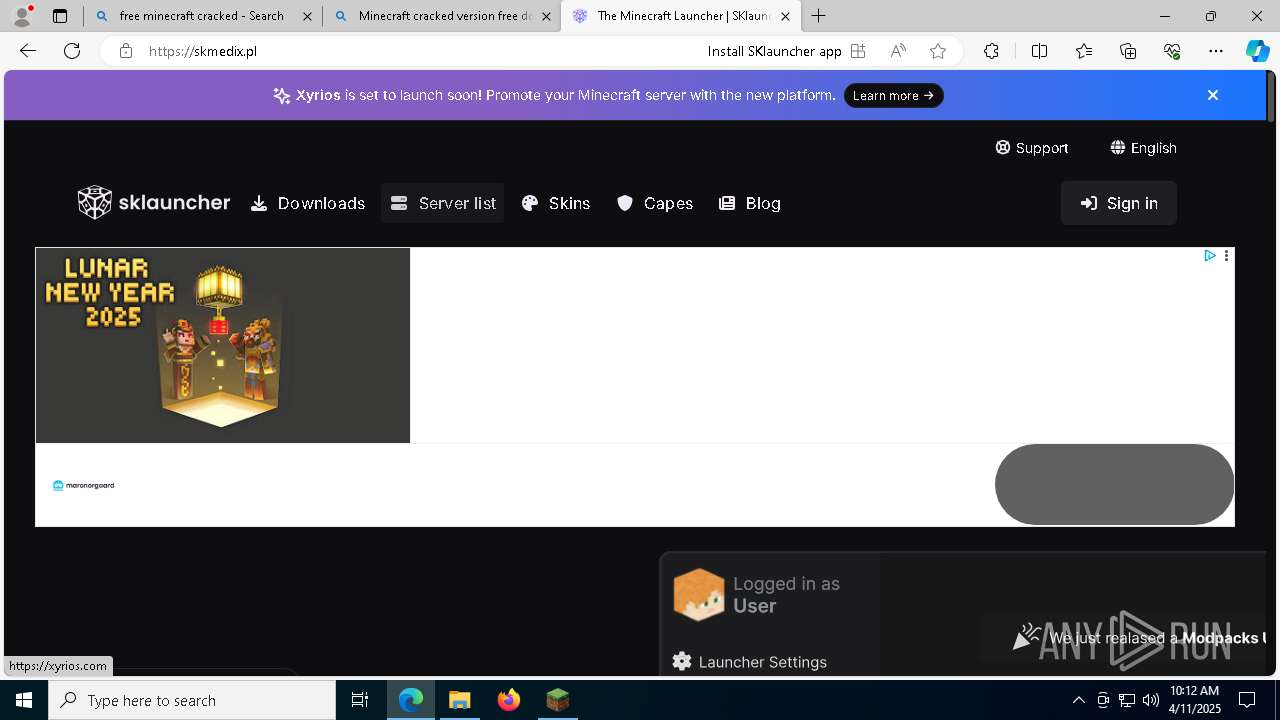Switch to 'Minecraft cracked version free' tab

[x=445, y=16]
